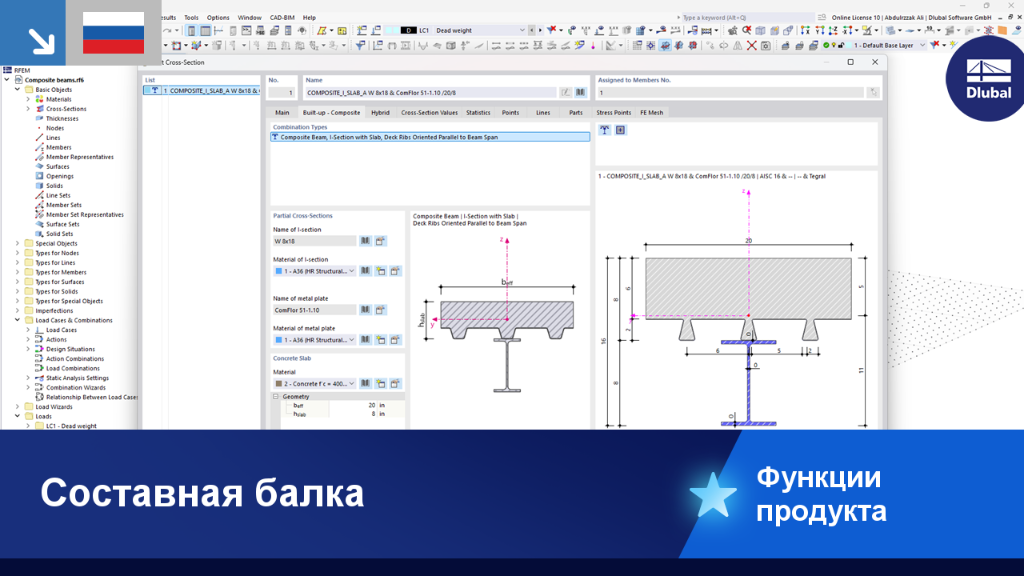Switch to the Hybrid tab
This screenshot has width=1024, height=576.
(380, 112)
